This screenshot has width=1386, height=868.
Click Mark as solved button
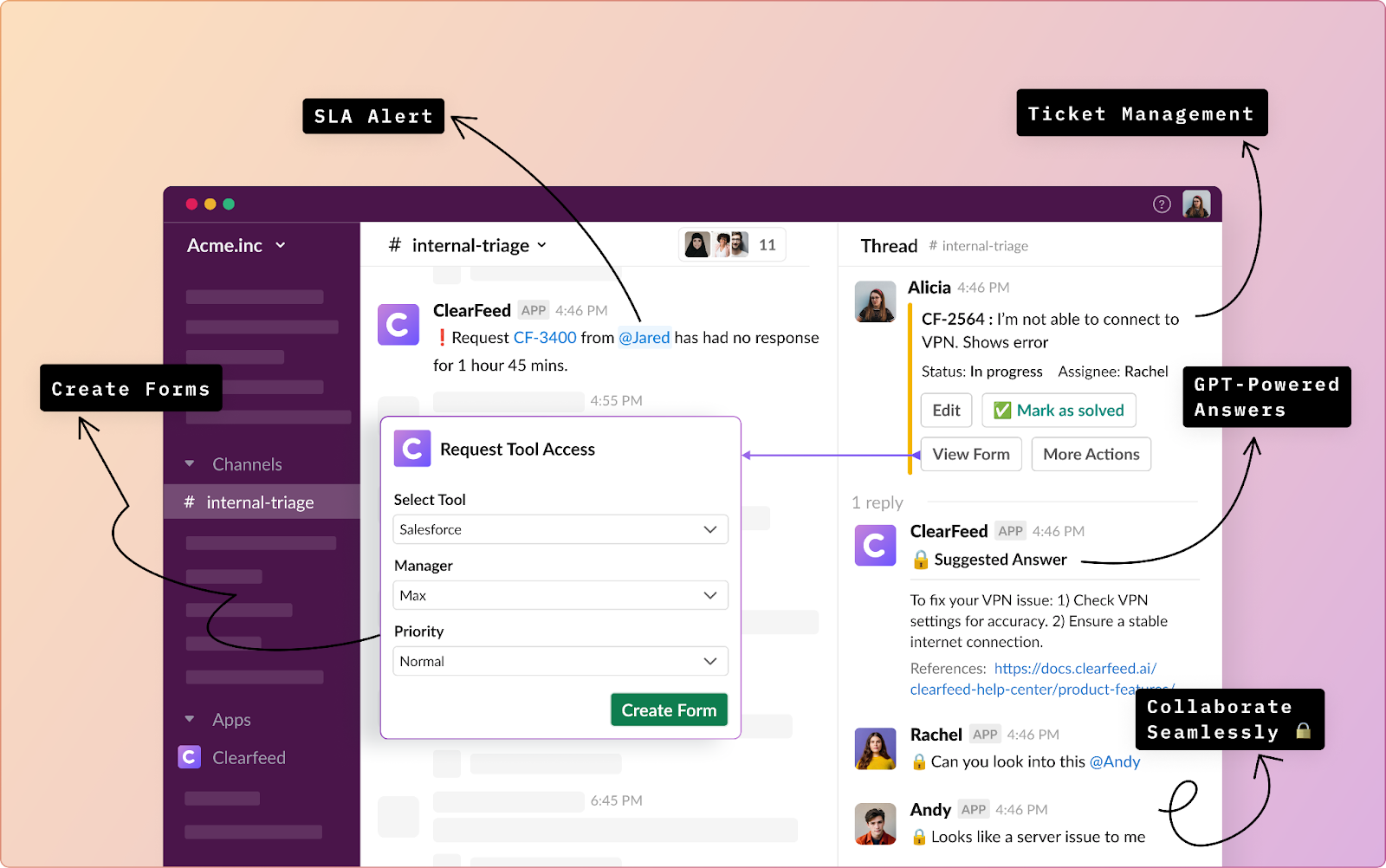[x=1059, y=411]
